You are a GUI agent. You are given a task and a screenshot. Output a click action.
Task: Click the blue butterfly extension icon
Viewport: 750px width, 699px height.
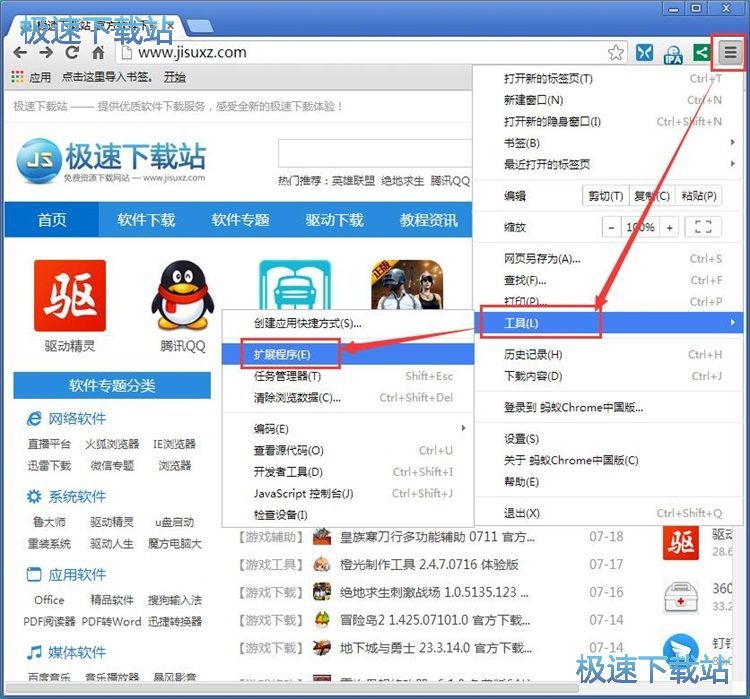(644, 52)
